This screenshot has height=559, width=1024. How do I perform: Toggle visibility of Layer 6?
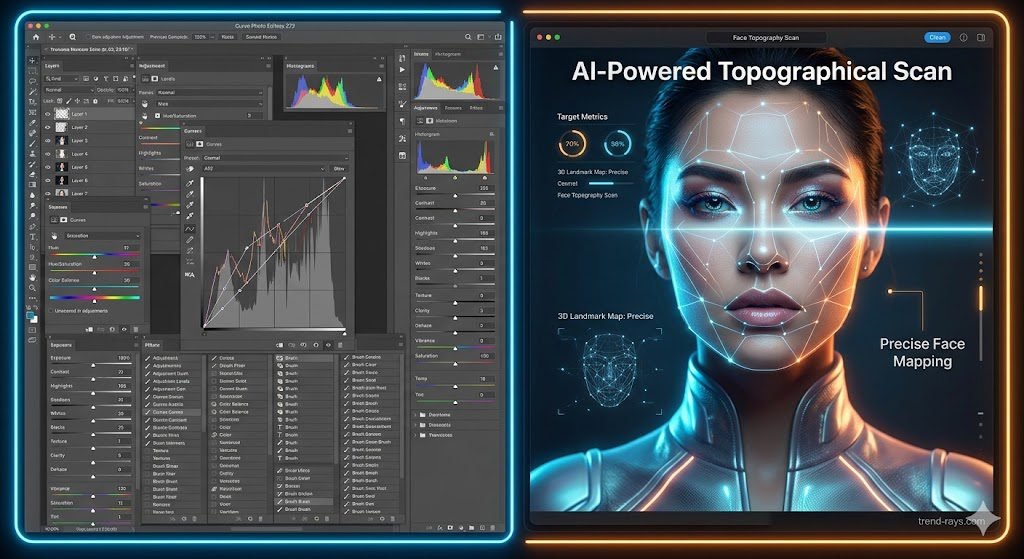point(47,180)
